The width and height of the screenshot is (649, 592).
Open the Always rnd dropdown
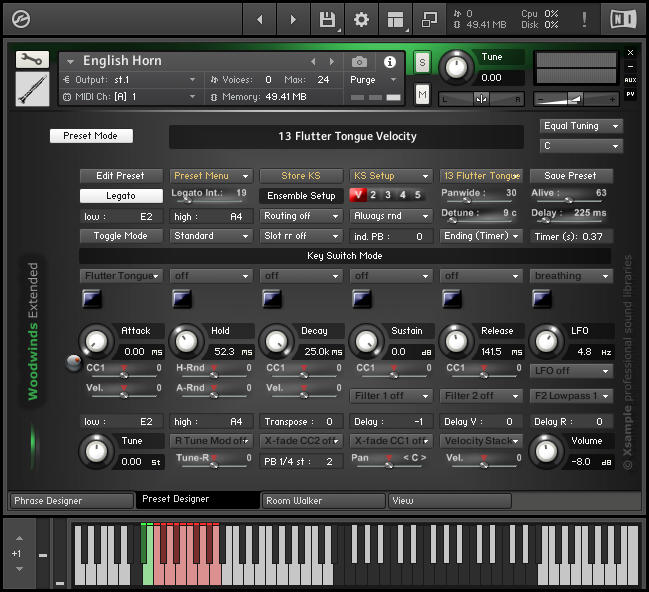click(x=391, y=216)
